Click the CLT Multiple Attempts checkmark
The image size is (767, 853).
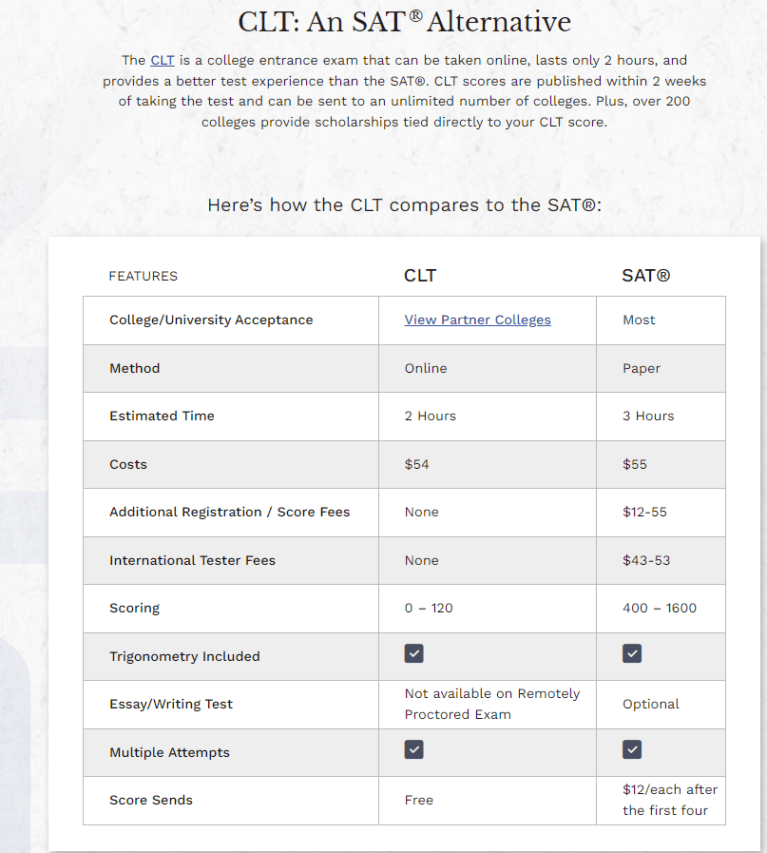click(414, 750)
